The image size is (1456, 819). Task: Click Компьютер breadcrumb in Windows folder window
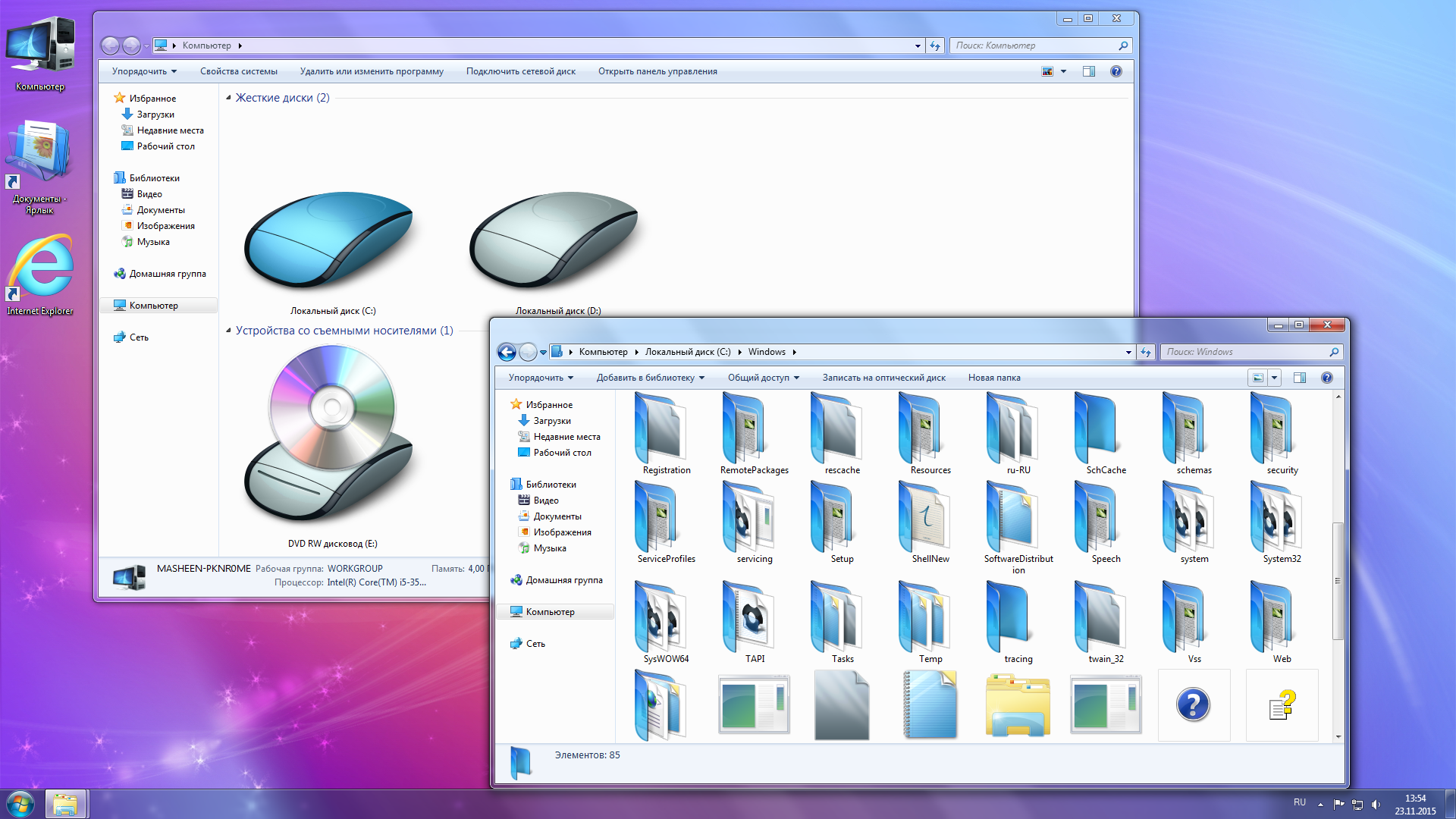tap(604, 352)
